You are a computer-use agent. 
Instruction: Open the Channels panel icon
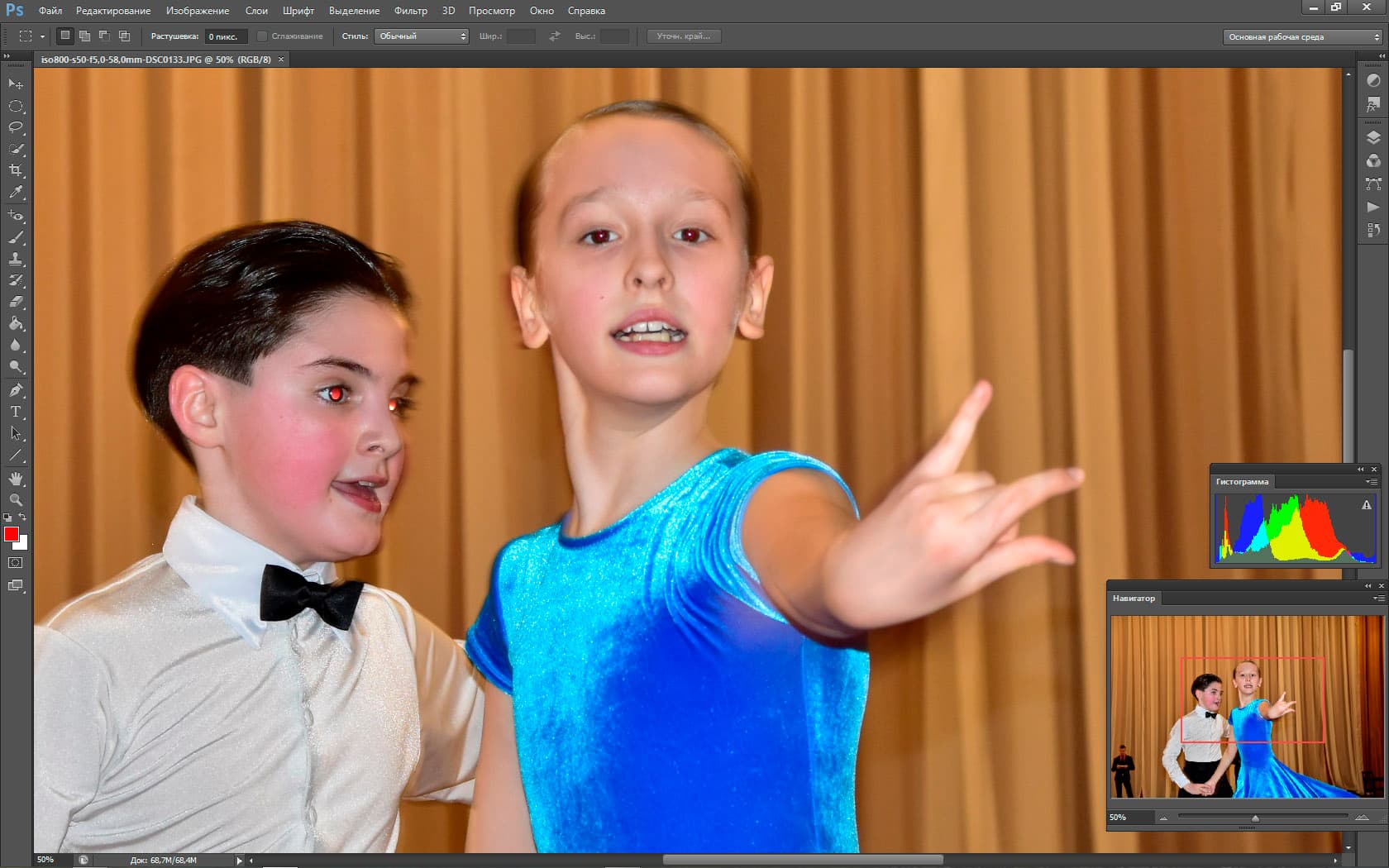click(1373, 160)
